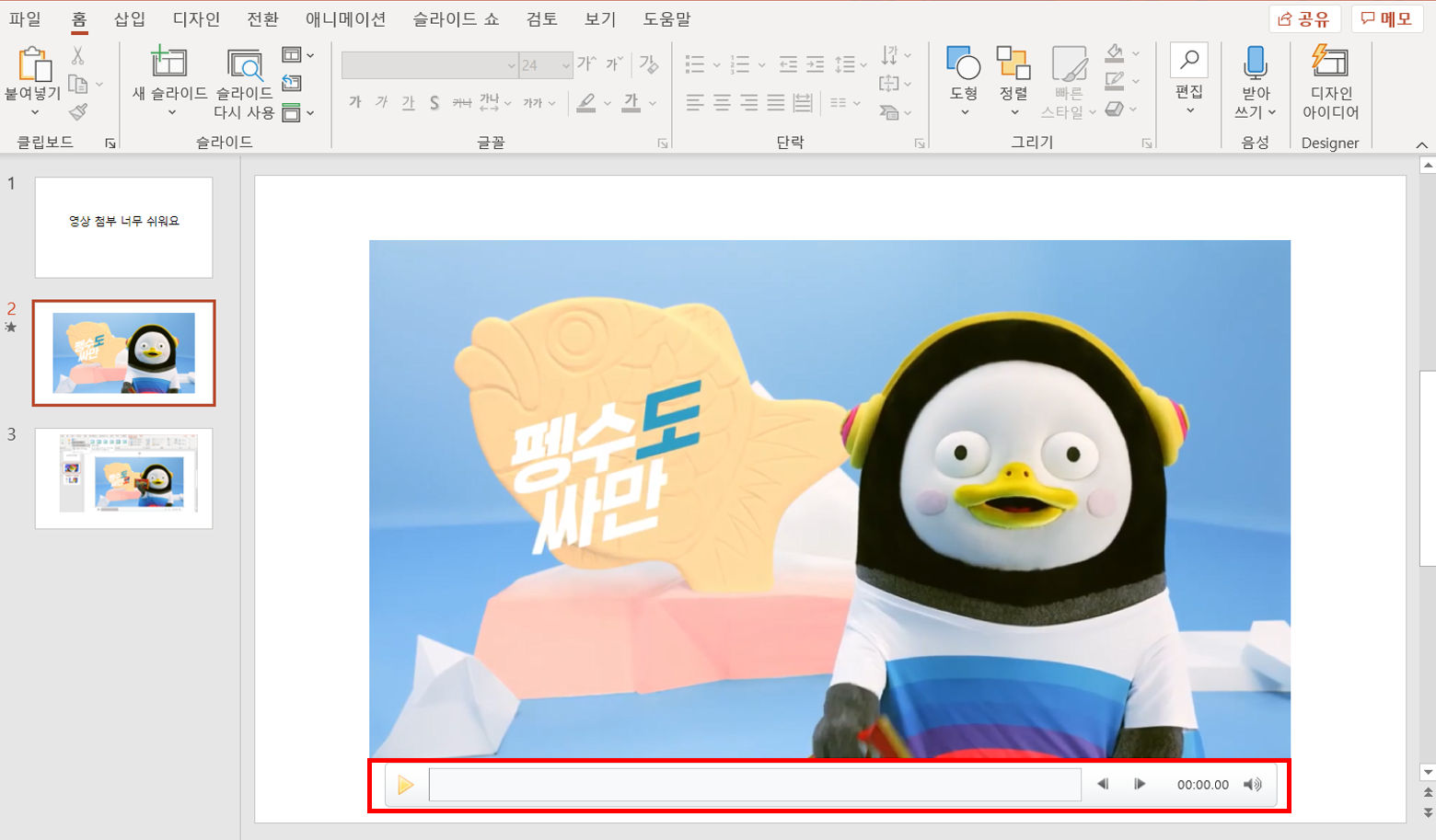Open the font name dropdown
Screen dimensions: 1436x840
pos(511,65)
